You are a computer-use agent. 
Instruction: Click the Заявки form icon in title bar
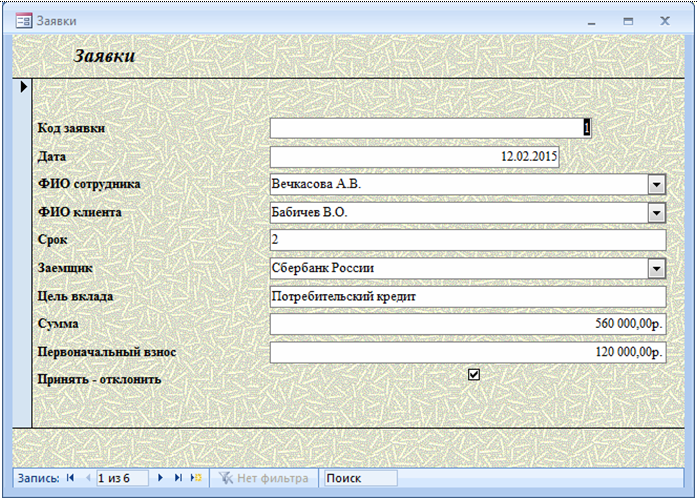[24, 21]
